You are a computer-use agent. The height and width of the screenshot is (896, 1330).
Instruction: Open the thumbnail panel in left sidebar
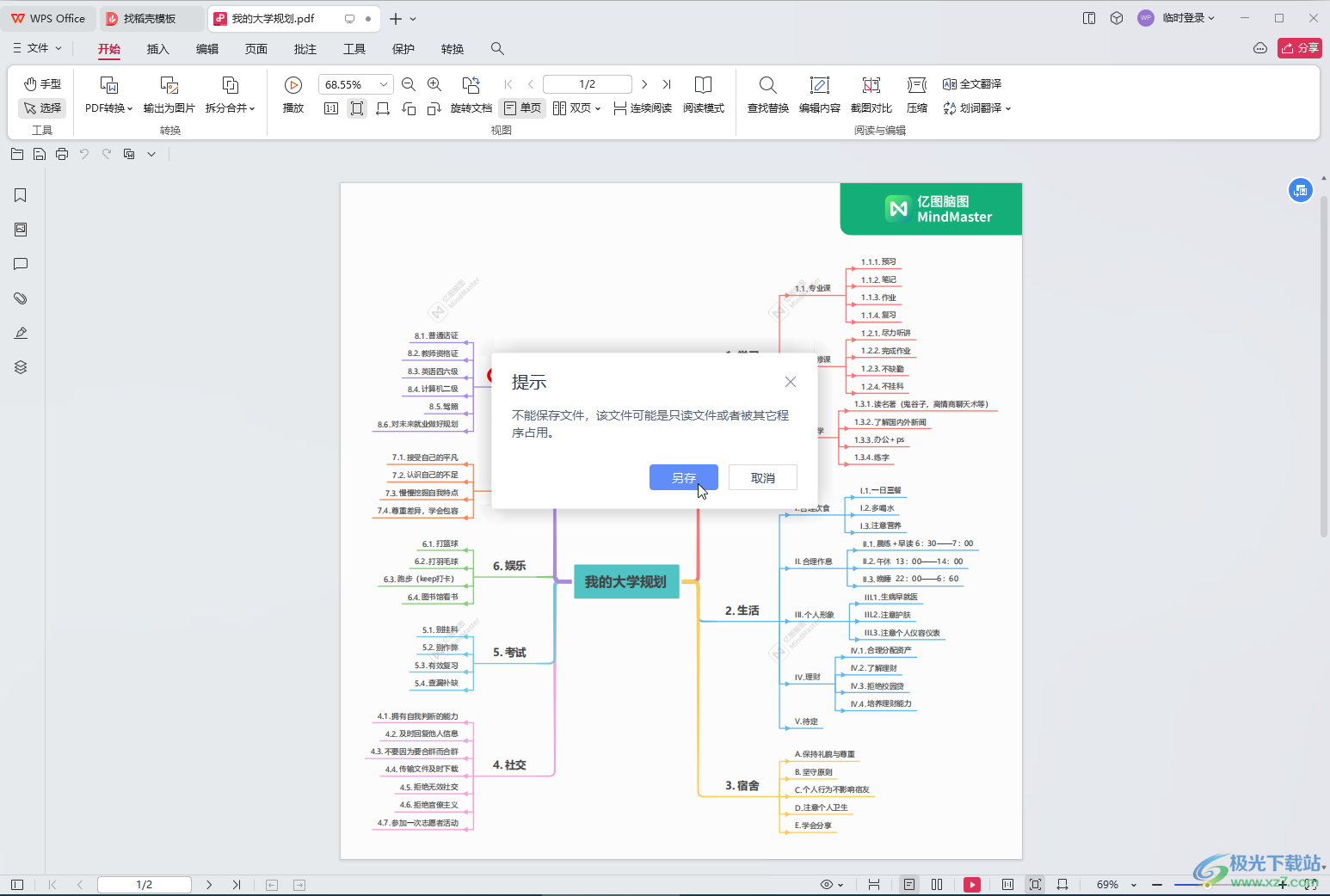[x=21, y=230]
